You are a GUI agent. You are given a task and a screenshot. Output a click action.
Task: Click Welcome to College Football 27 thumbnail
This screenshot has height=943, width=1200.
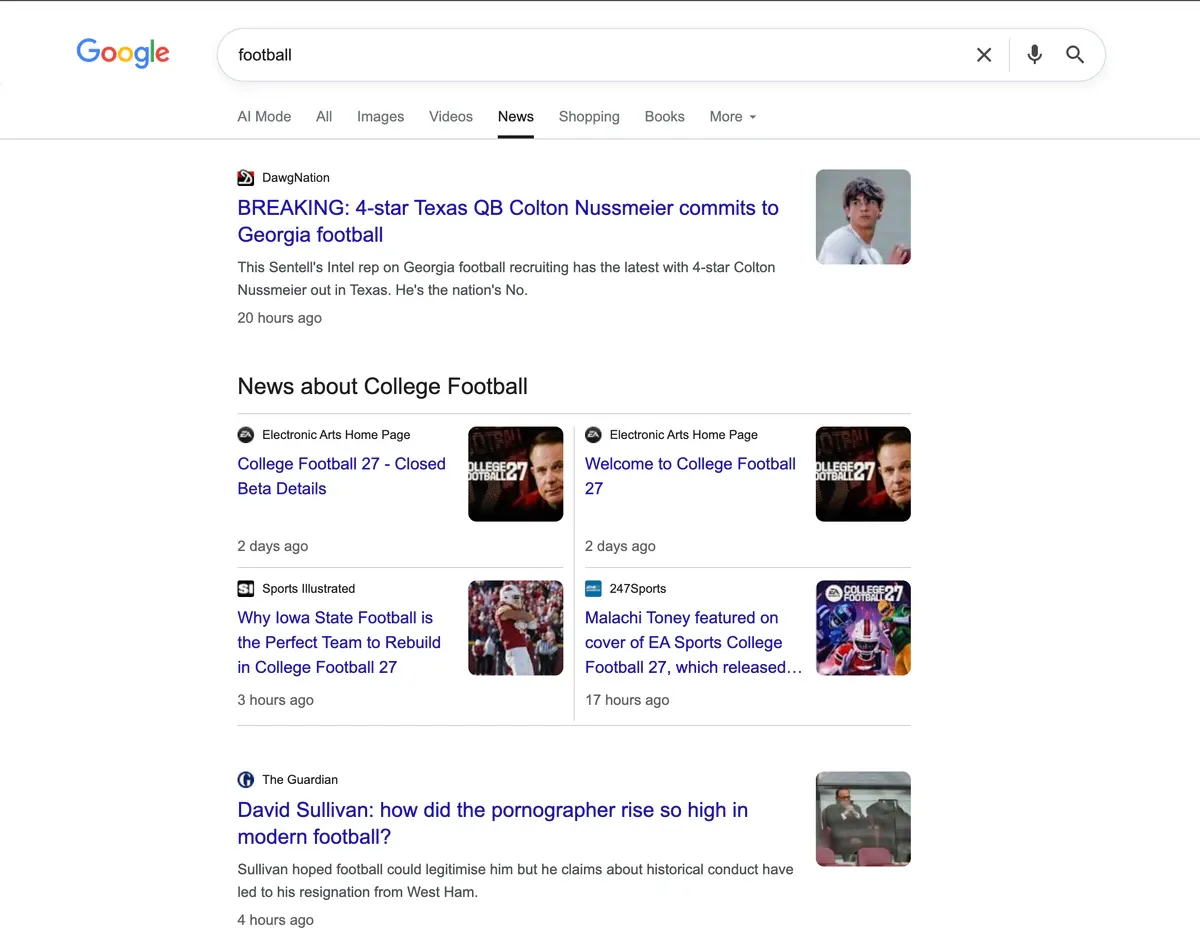863,474
